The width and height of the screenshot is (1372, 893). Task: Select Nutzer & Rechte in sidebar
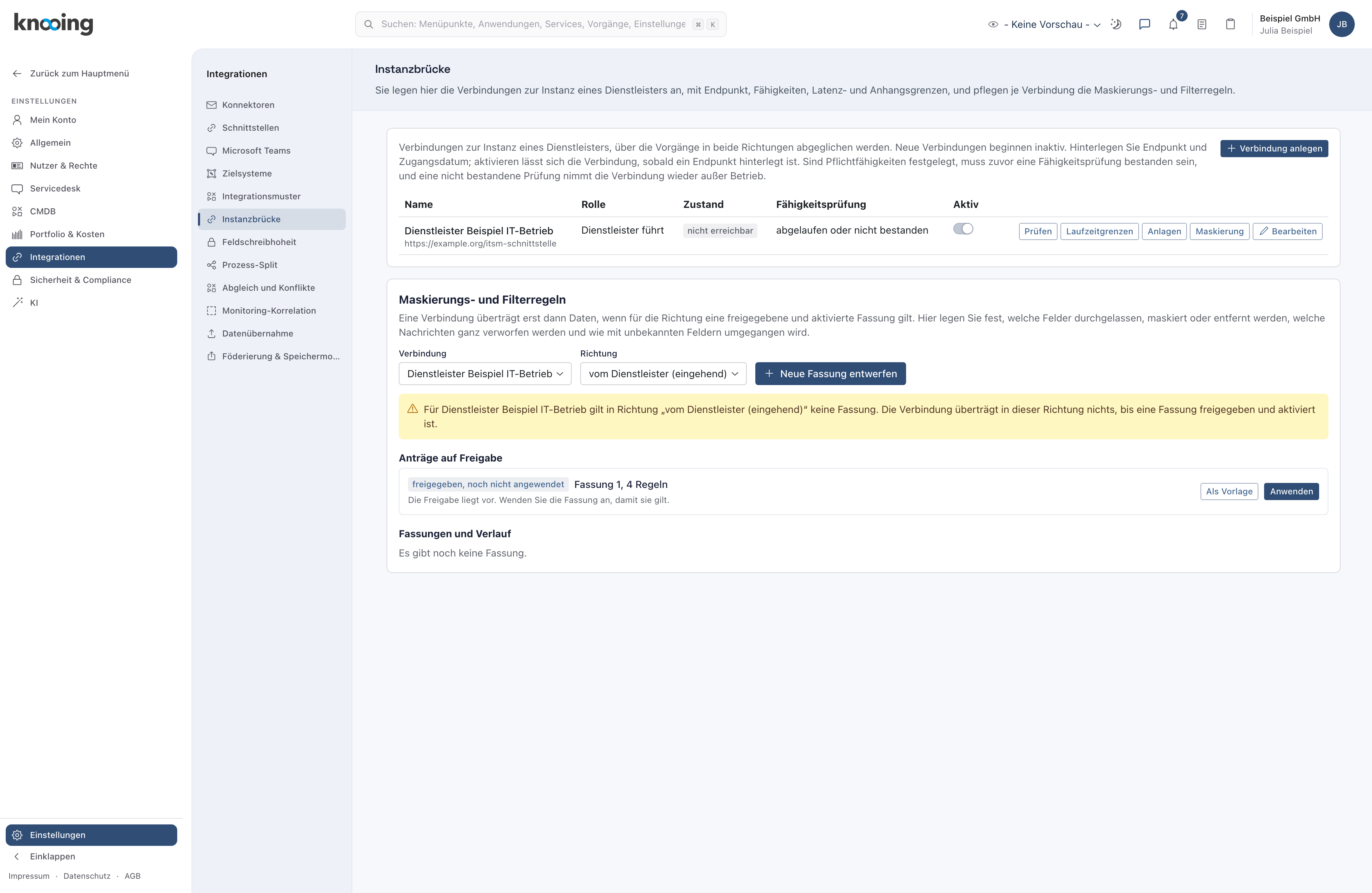[91, 165]
